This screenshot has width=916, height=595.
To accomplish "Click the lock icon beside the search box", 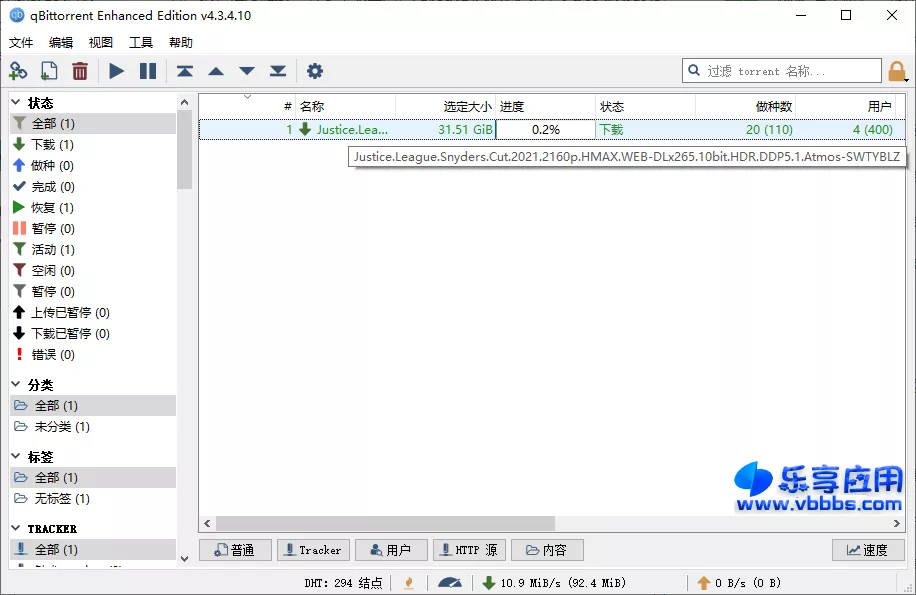I will [897, 71].
